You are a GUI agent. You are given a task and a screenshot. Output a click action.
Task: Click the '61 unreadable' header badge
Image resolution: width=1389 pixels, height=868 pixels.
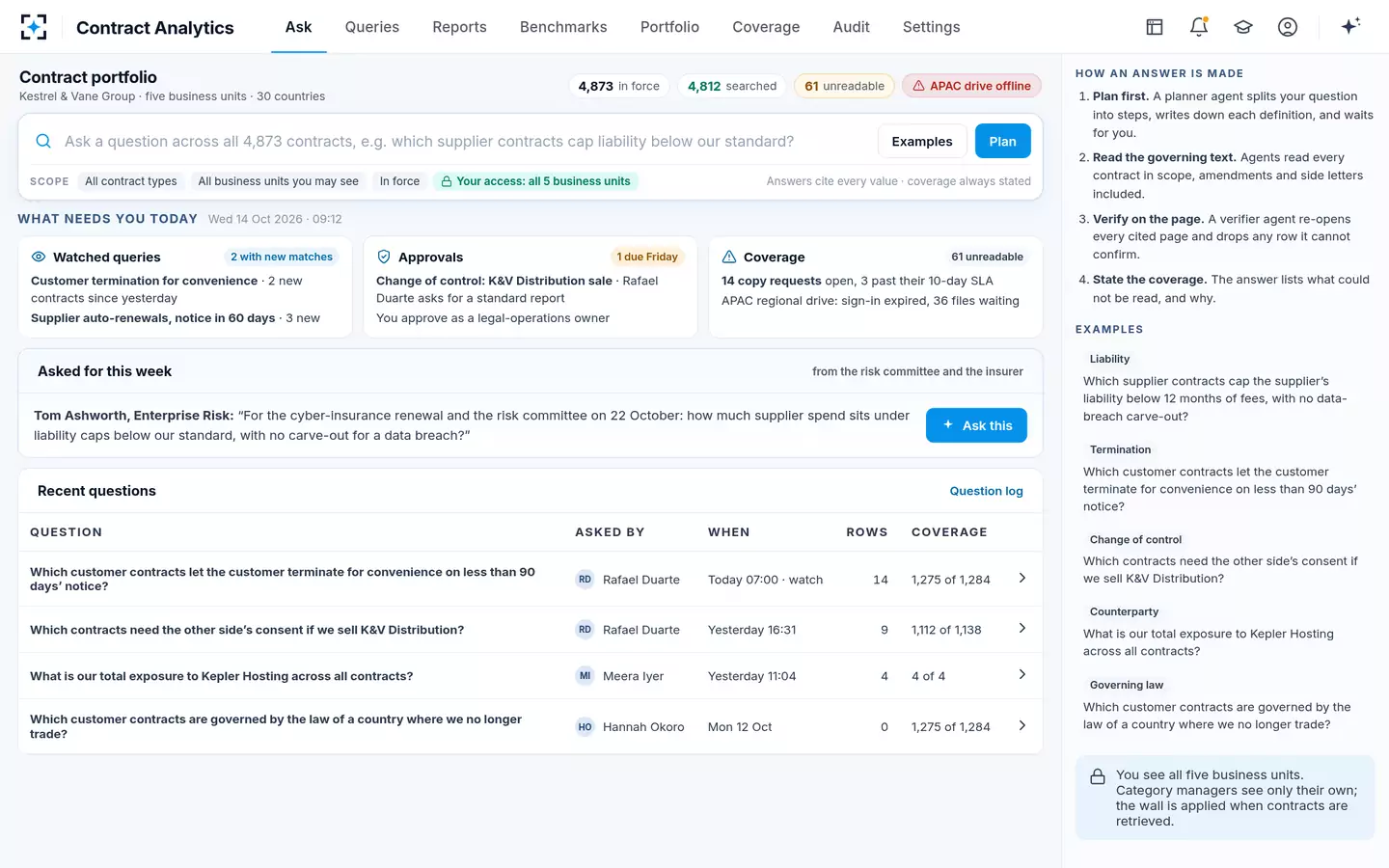click(x=844, y=86)
